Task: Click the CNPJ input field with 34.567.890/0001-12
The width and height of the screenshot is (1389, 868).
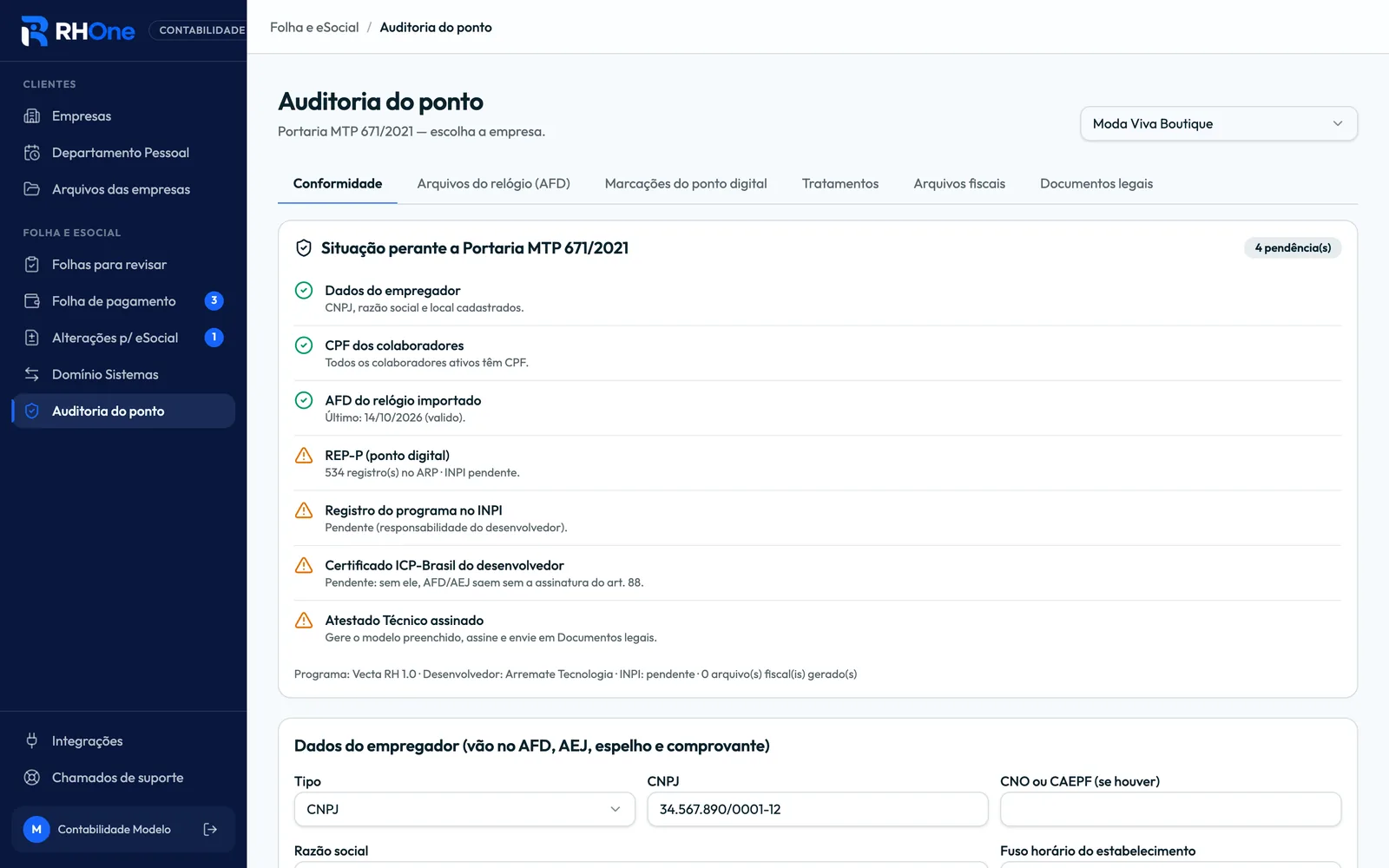Action: pos(818,810)
